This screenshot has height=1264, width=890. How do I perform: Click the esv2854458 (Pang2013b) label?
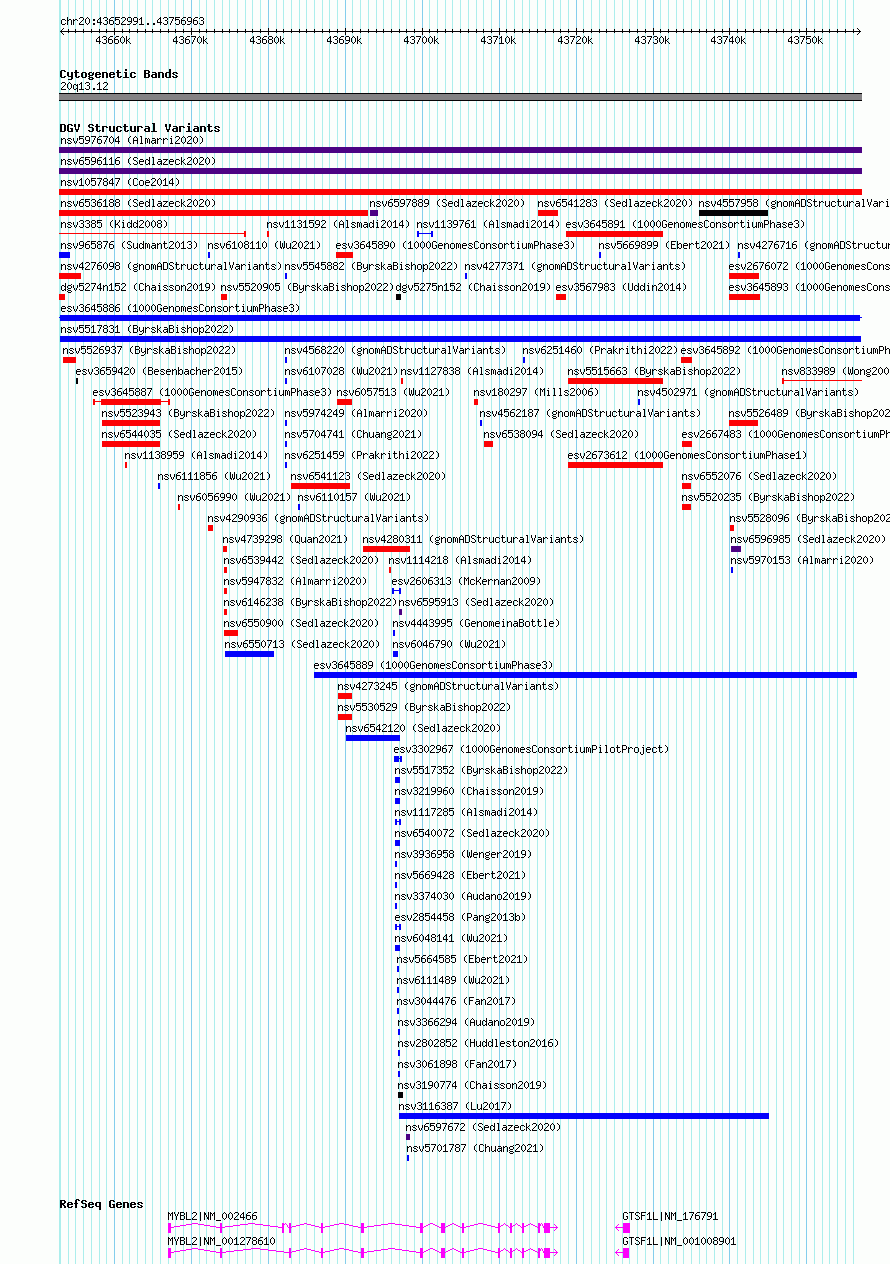tap(461, 917)
